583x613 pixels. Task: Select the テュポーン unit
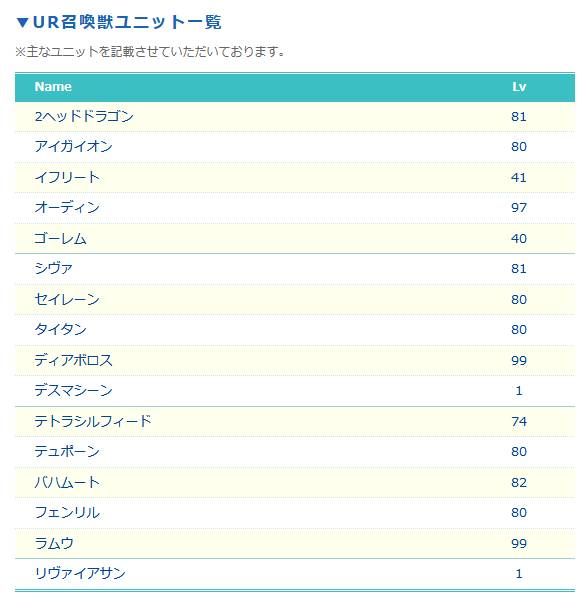click(x=67, y=452)
